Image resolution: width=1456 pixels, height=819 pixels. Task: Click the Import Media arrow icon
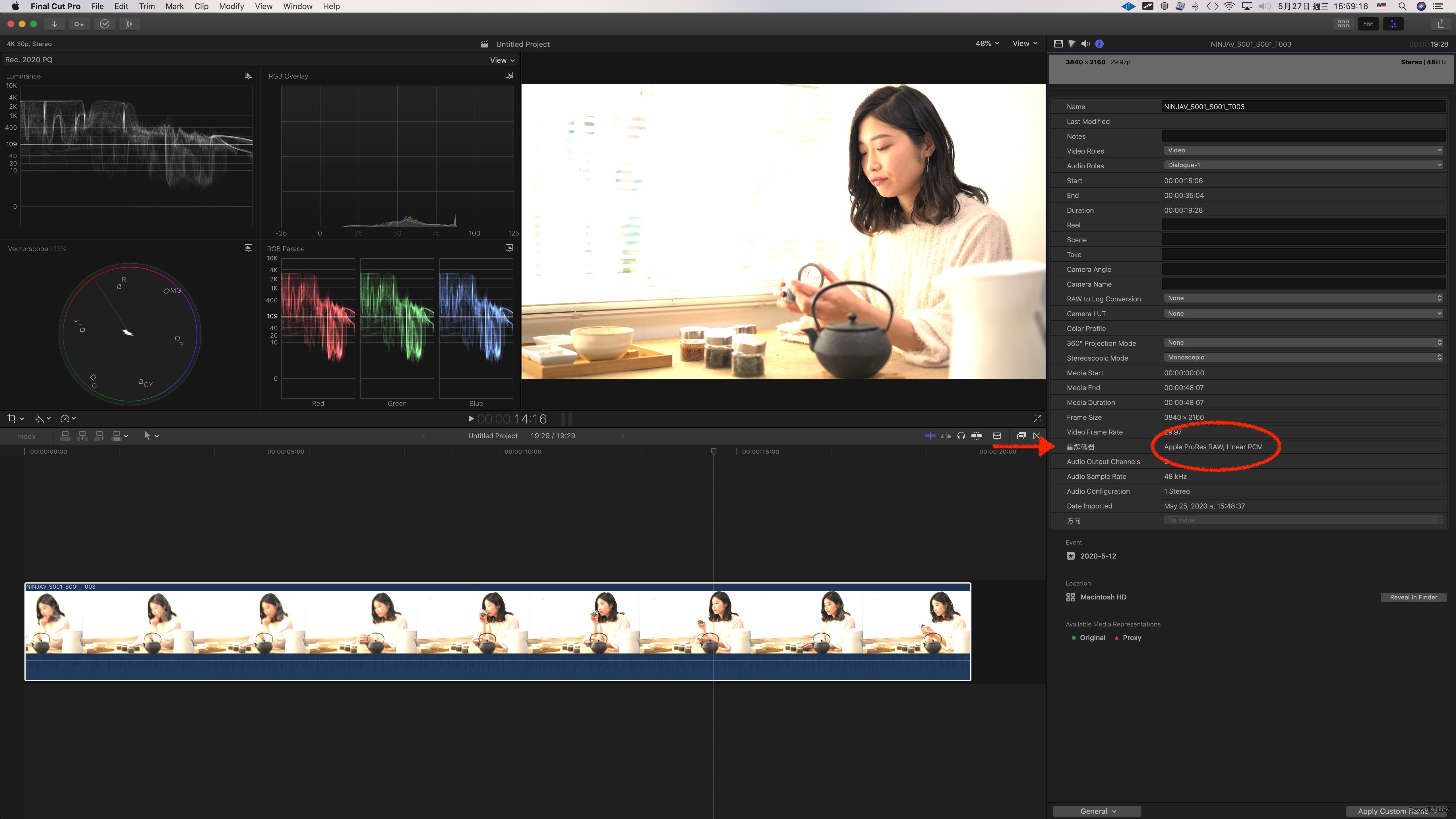point(55,24)
